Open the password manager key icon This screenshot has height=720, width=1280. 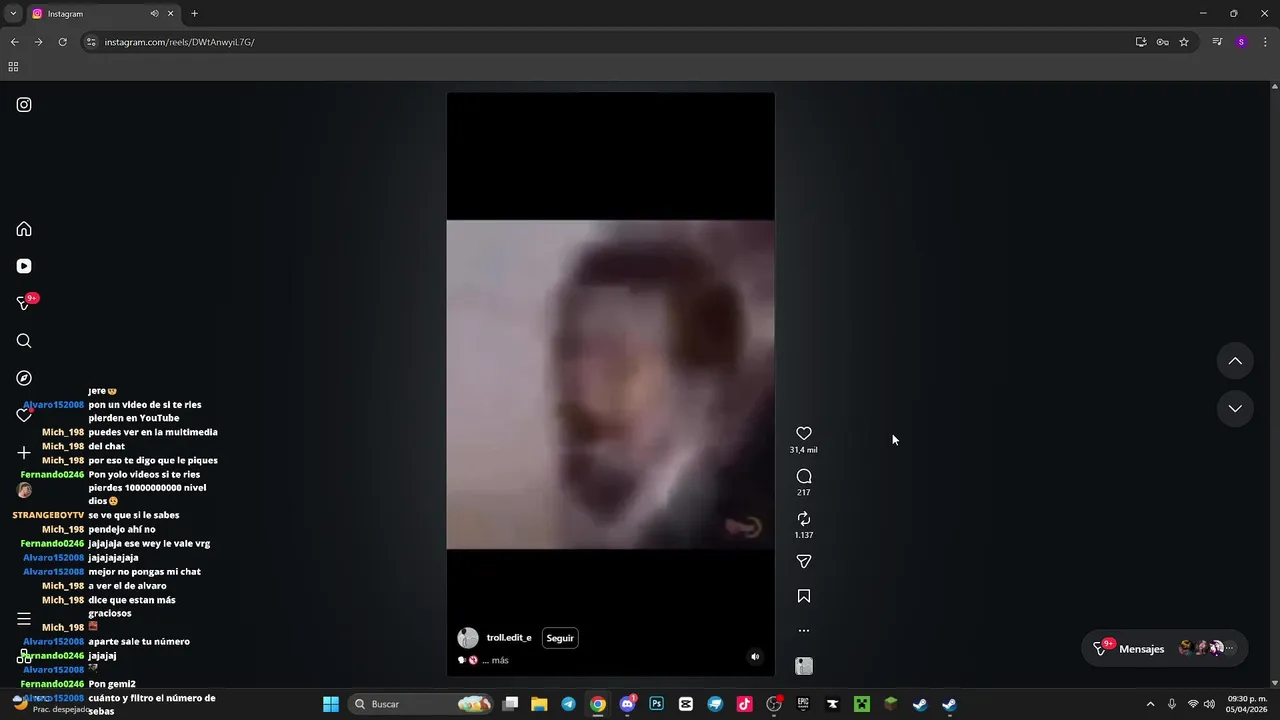coord(1162,42)
